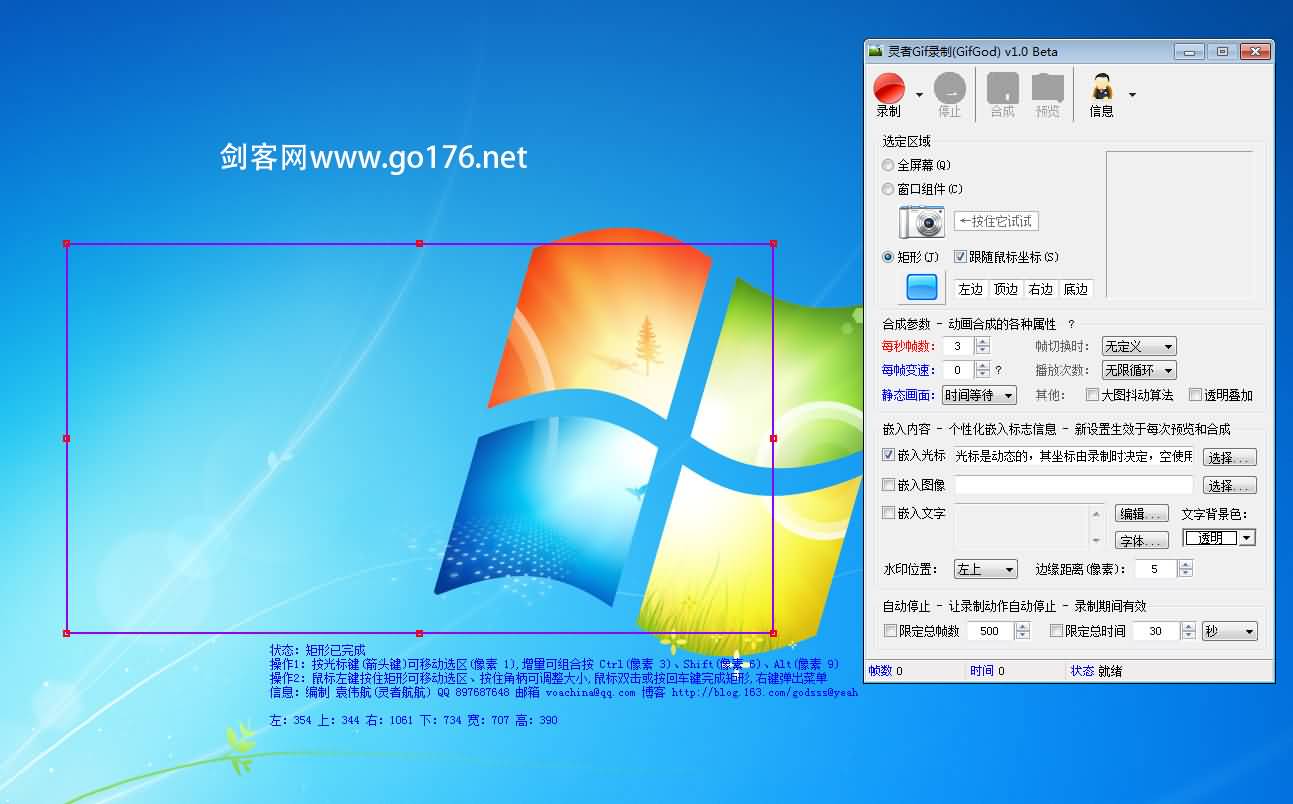Image resolution: width=1293 pixels, height=804 pixels.
Task: Click the blue rectangle selection icon
Action: [921, 288]
